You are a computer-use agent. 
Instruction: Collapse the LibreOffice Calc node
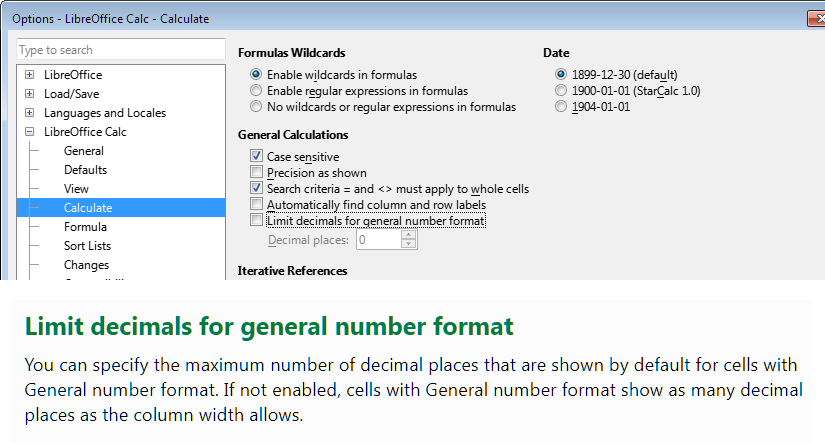29,132
